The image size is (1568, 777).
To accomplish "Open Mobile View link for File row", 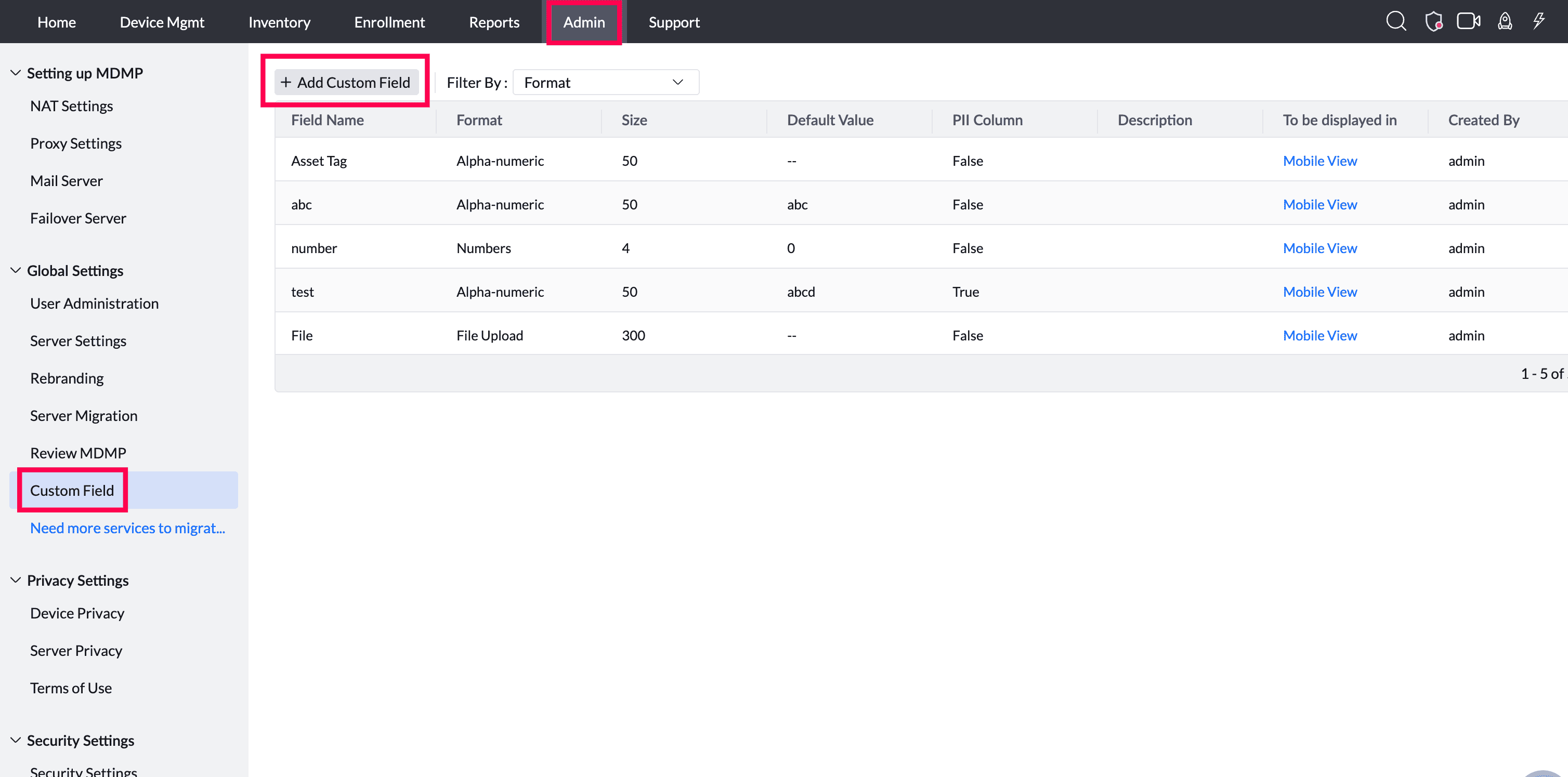I will [1319, 335].
